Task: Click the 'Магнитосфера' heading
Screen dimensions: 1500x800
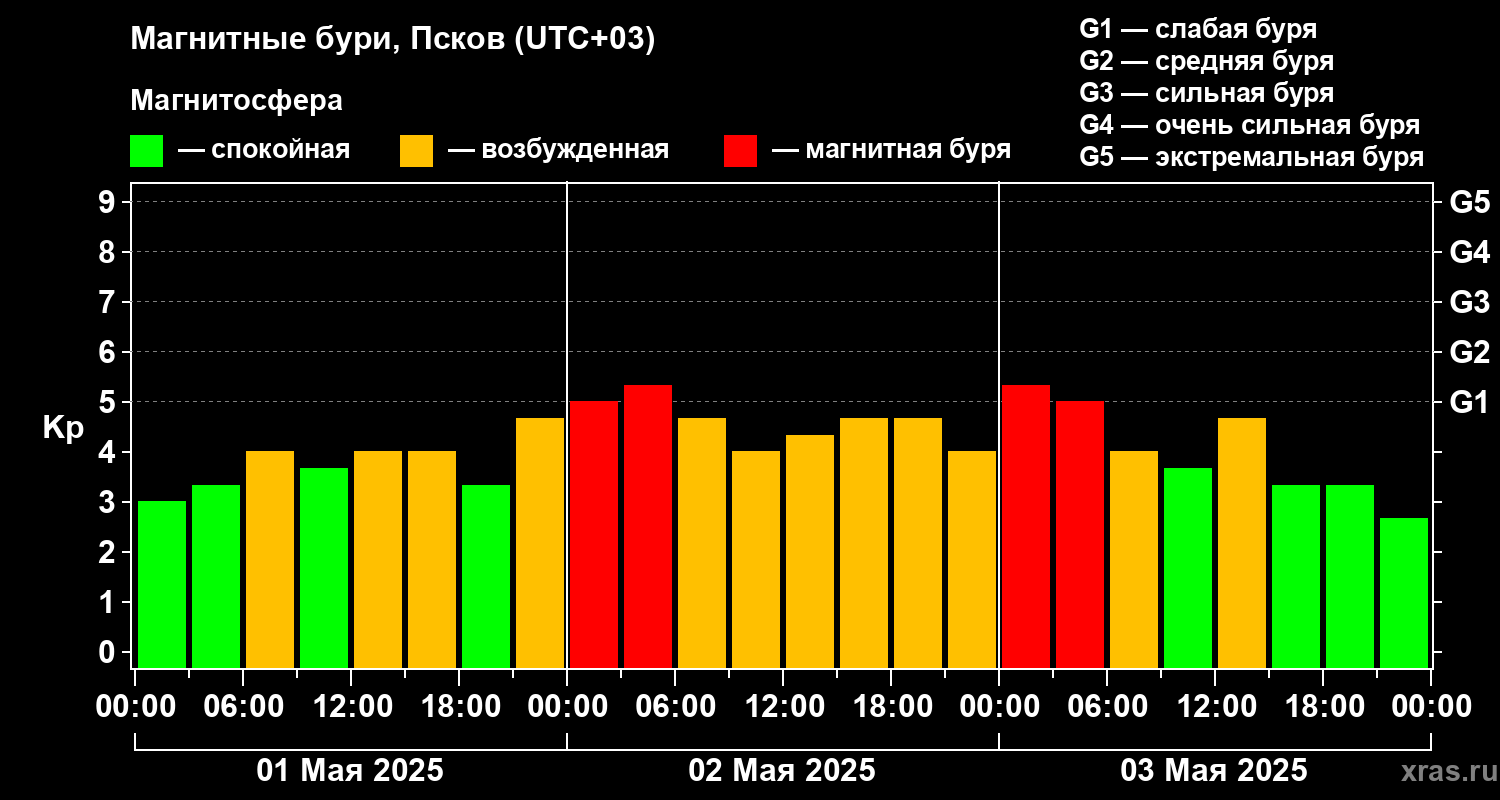Action: tap(236, 101)
